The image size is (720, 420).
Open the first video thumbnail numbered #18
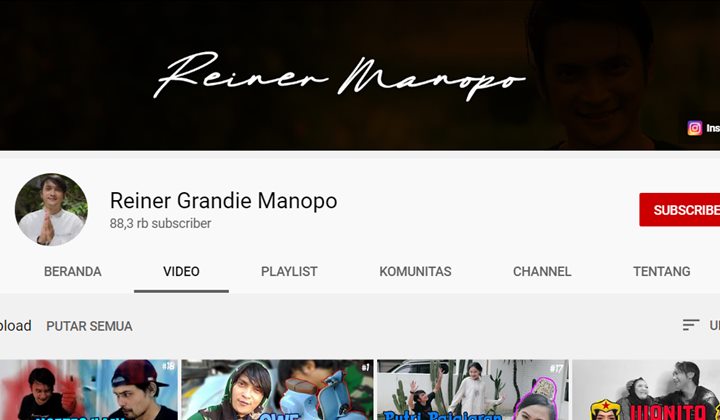[x=88, y=390]
